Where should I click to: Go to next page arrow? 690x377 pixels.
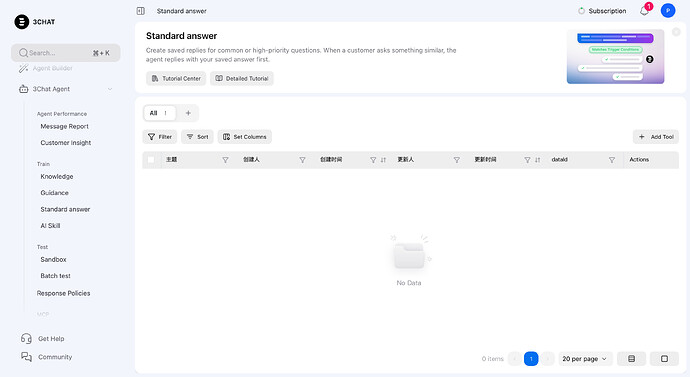pyautogui.click(x=547, y=359)
